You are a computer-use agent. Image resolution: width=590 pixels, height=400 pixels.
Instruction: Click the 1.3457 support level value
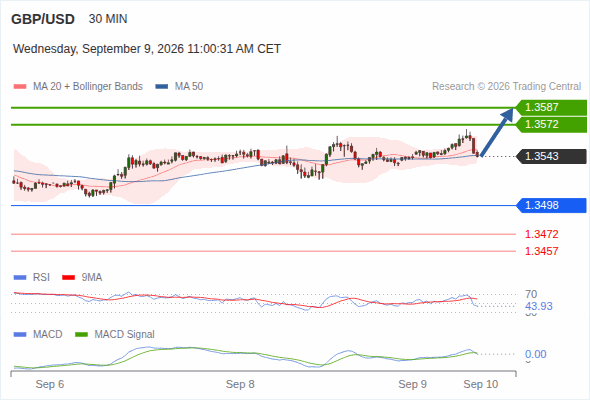coord(541,251)
